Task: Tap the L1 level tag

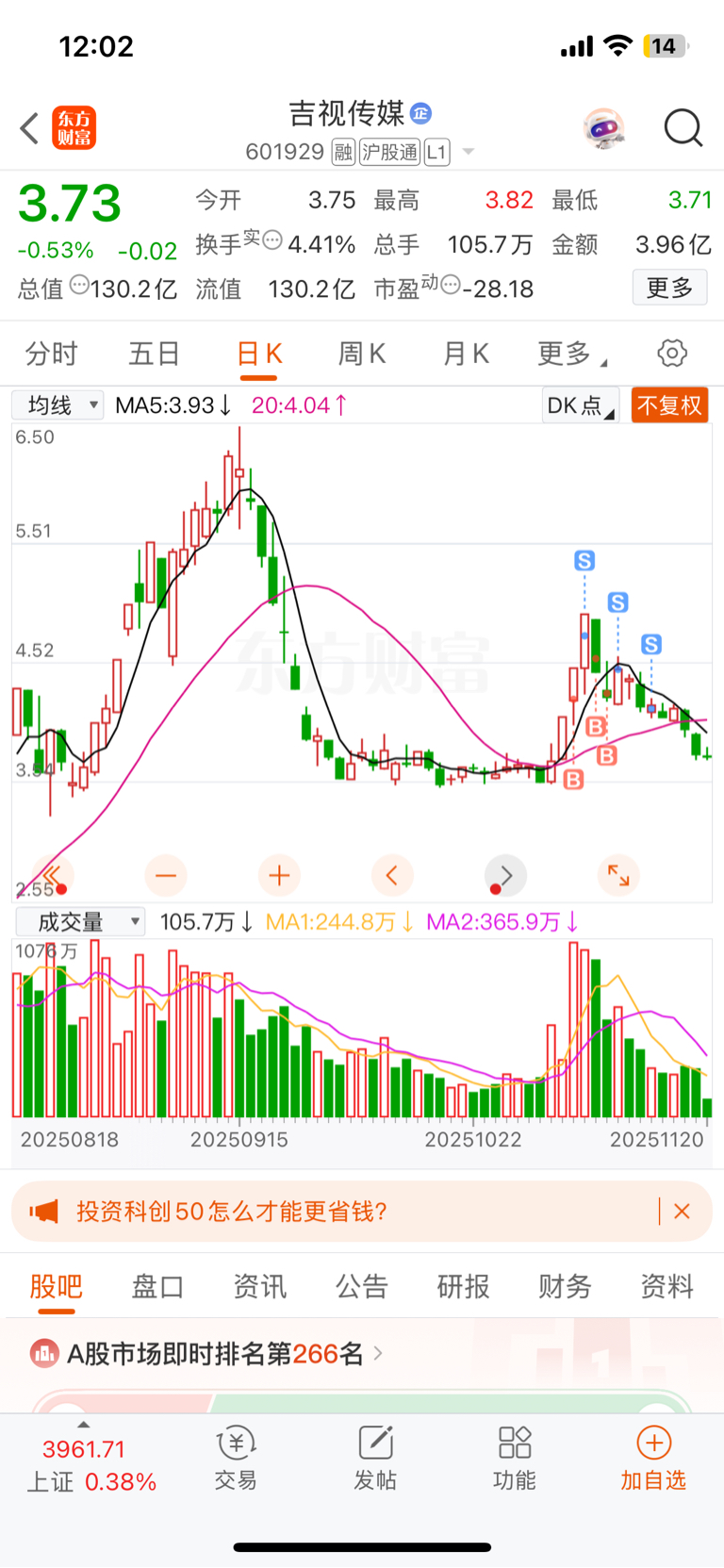Action: tap(436, 152)
